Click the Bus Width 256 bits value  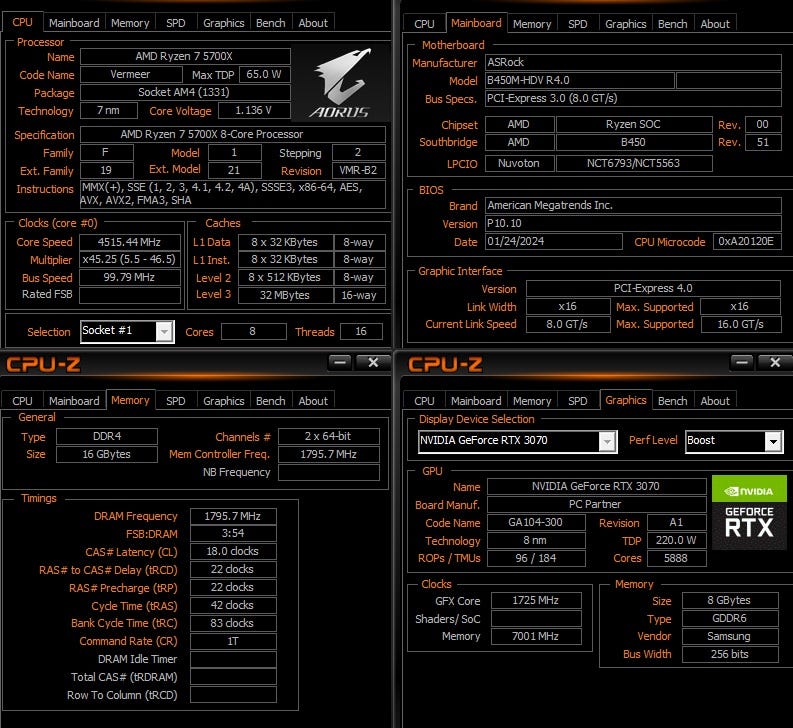coord(730,654)
